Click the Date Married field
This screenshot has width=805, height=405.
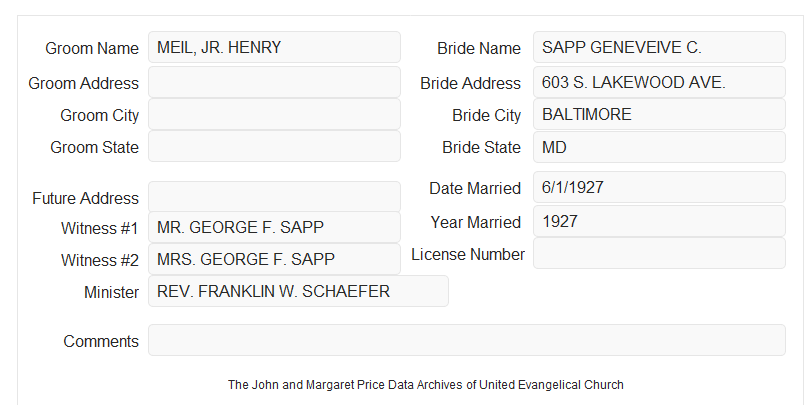click(x=659, y=187)
